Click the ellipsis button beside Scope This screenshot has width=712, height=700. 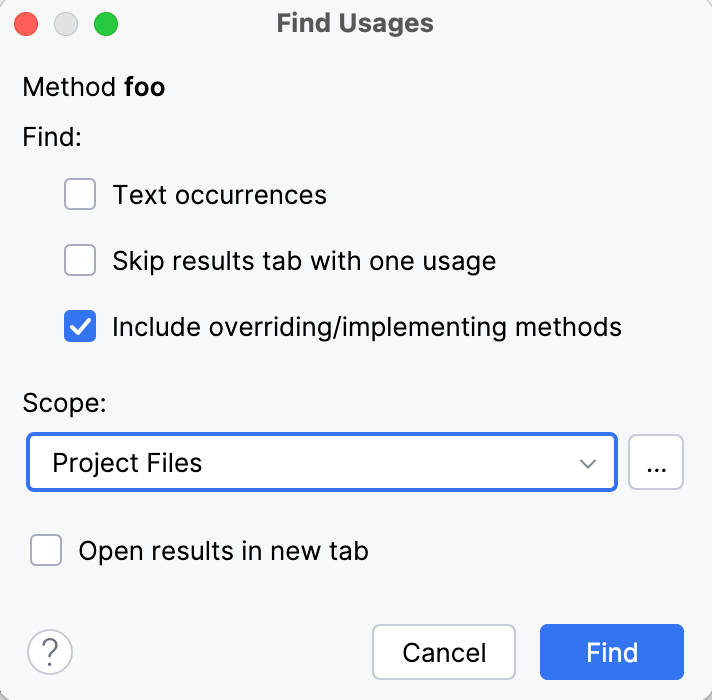(x=656, y=462)
